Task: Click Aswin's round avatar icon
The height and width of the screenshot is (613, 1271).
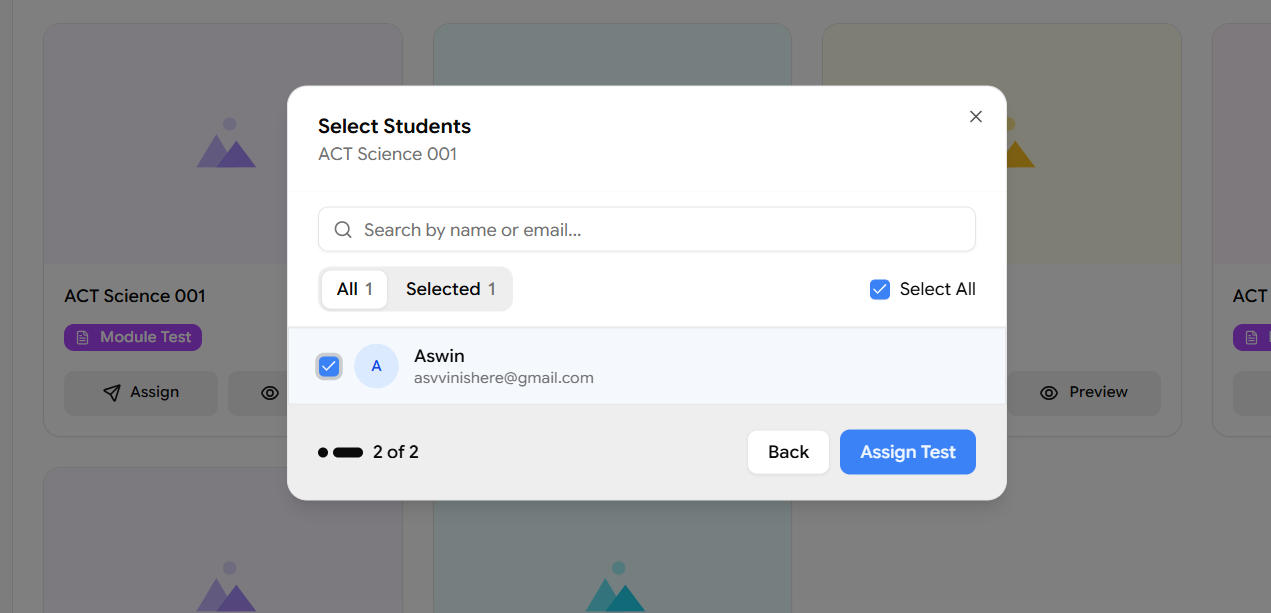Action: point(376,366)
